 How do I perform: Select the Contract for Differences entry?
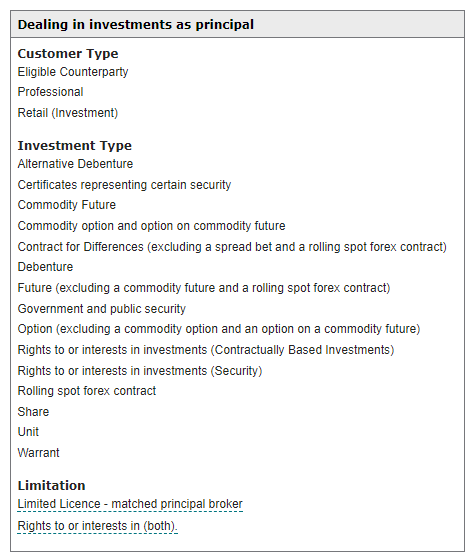[x=232, y=247]
